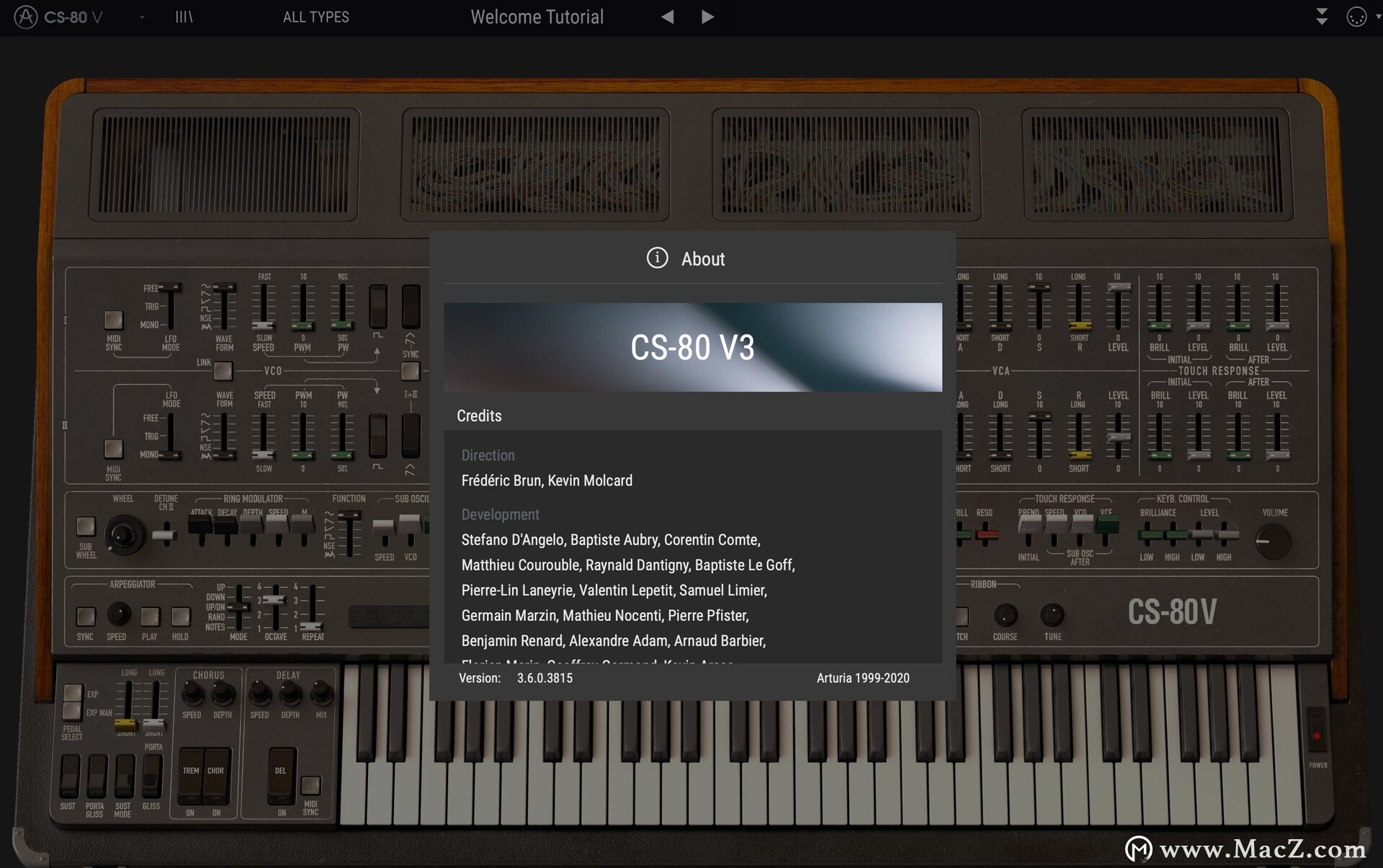Click the Ribbon TUNE knob
This screenshot has width=1383, height=868.
(1052, 615)
